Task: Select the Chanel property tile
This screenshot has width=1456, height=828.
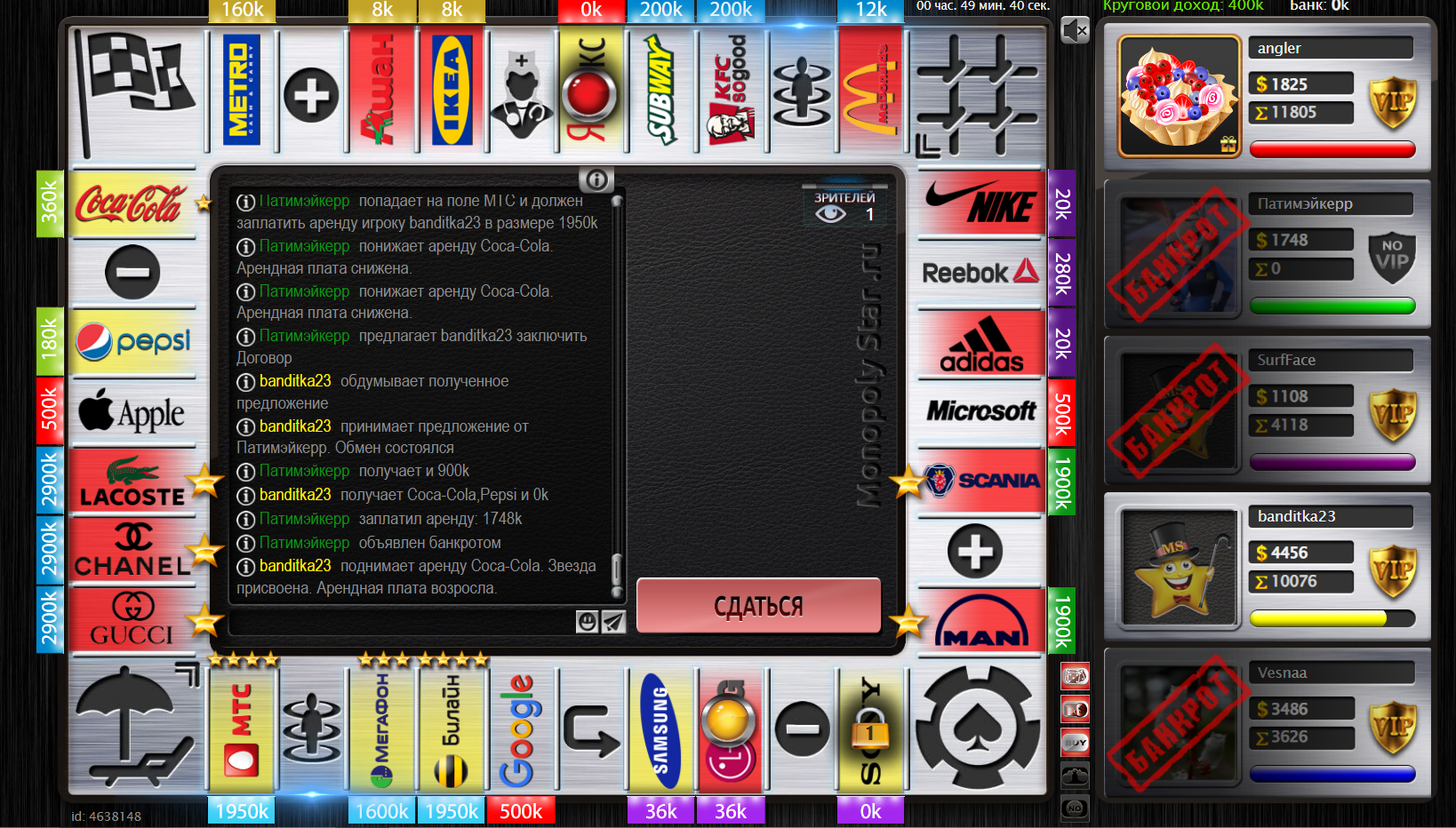Action: point(132,551)
